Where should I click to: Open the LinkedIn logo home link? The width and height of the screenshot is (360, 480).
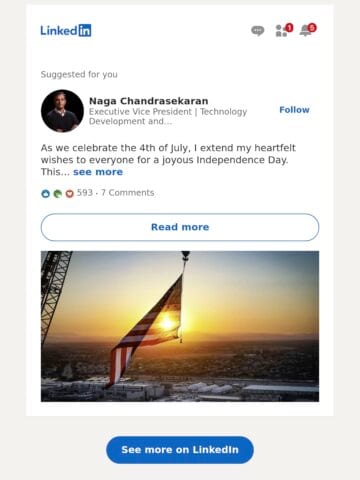click(66, 30)
